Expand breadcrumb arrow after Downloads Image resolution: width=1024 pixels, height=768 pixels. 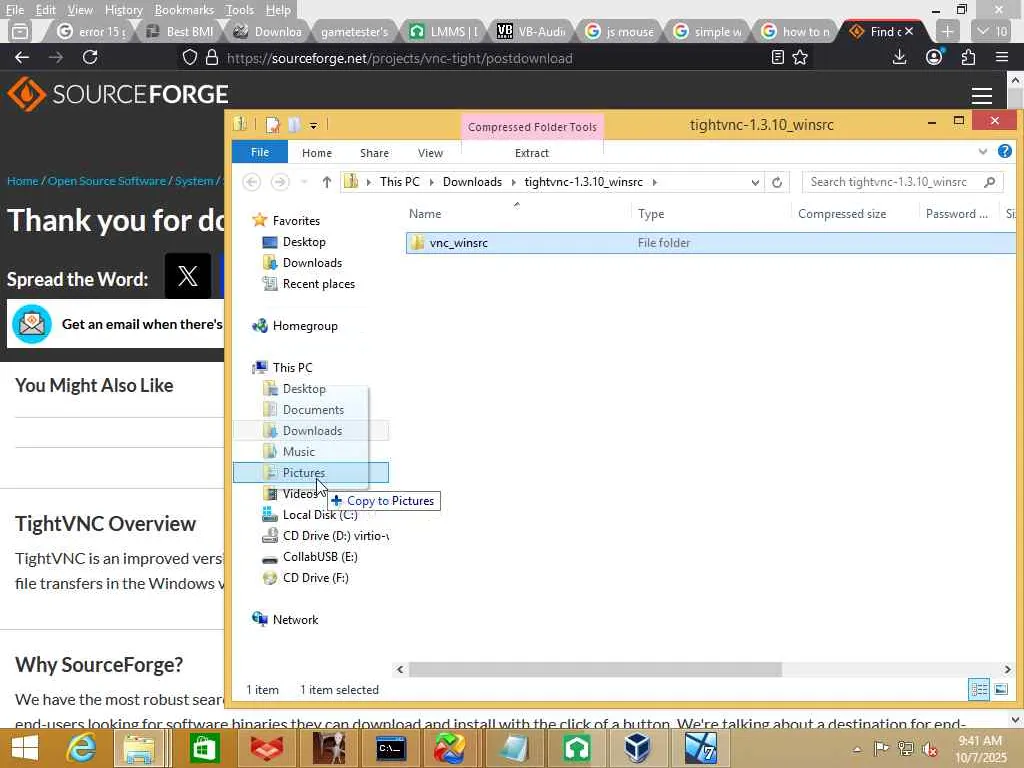click(x=513, y=182)
